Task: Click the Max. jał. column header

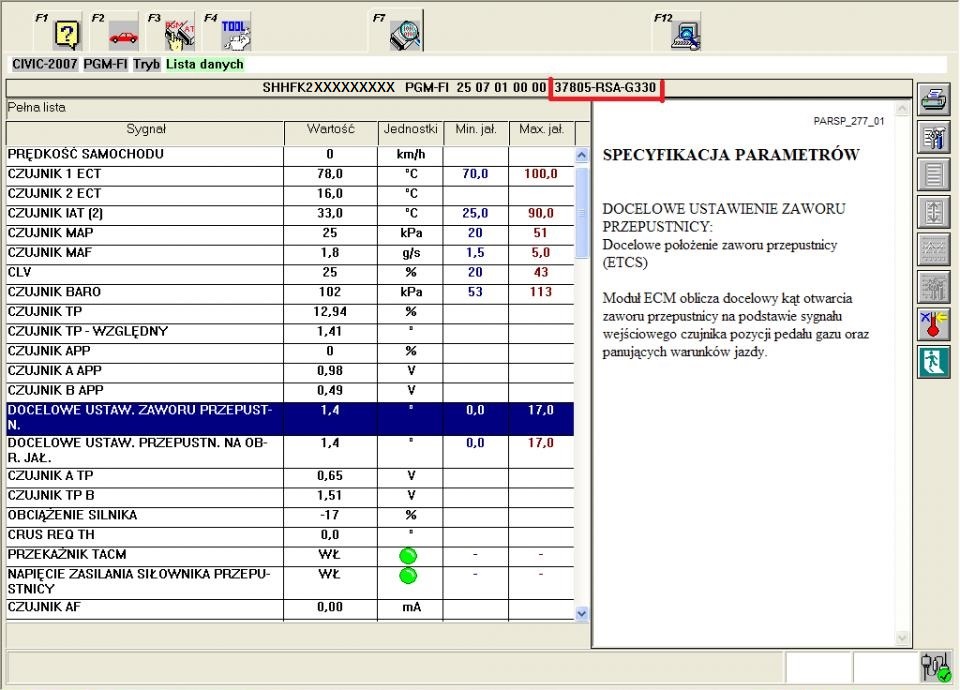Action: coord(542,133)
